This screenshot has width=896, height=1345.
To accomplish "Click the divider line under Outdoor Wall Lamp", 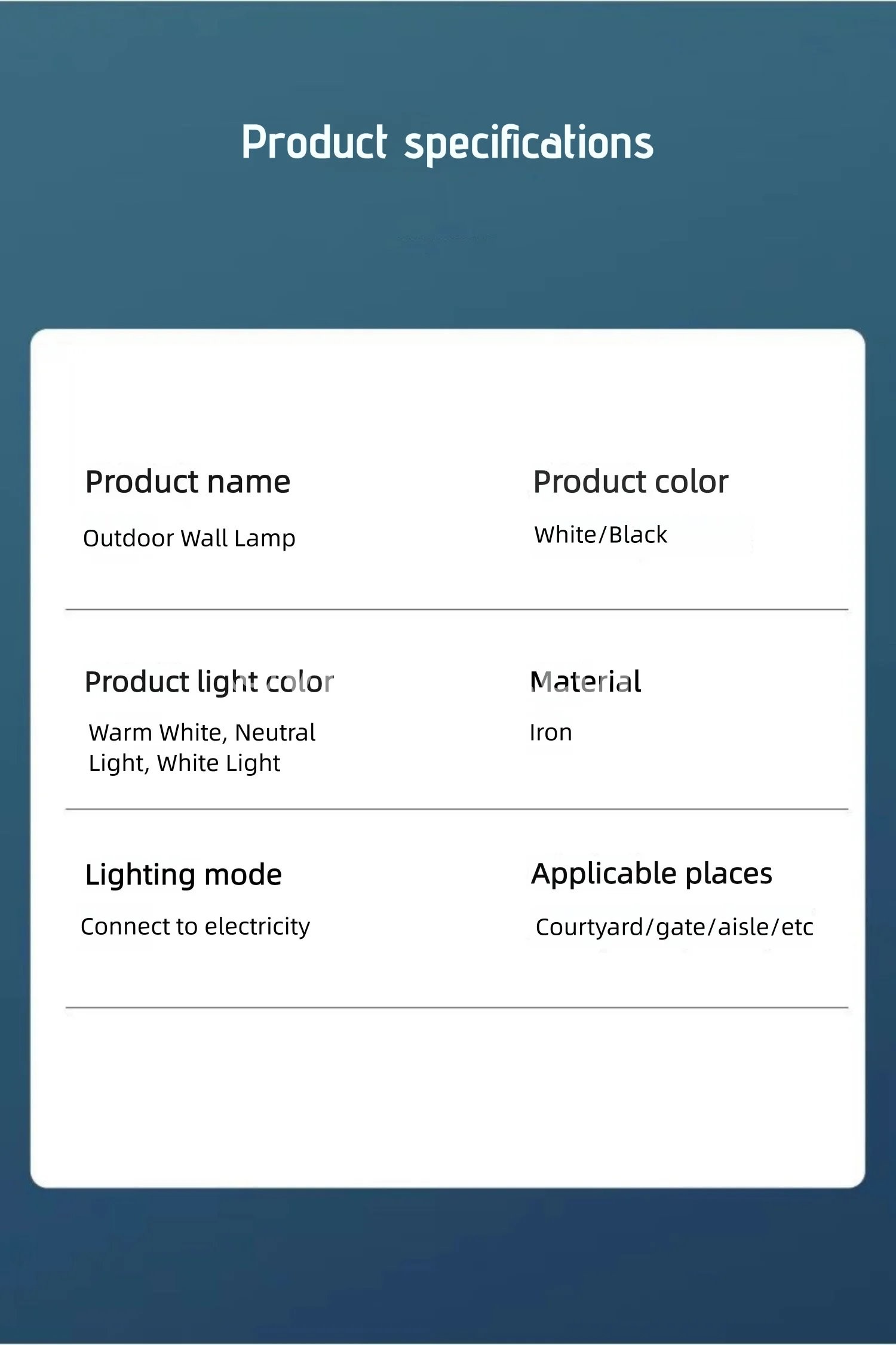I will tap(456, 609).
